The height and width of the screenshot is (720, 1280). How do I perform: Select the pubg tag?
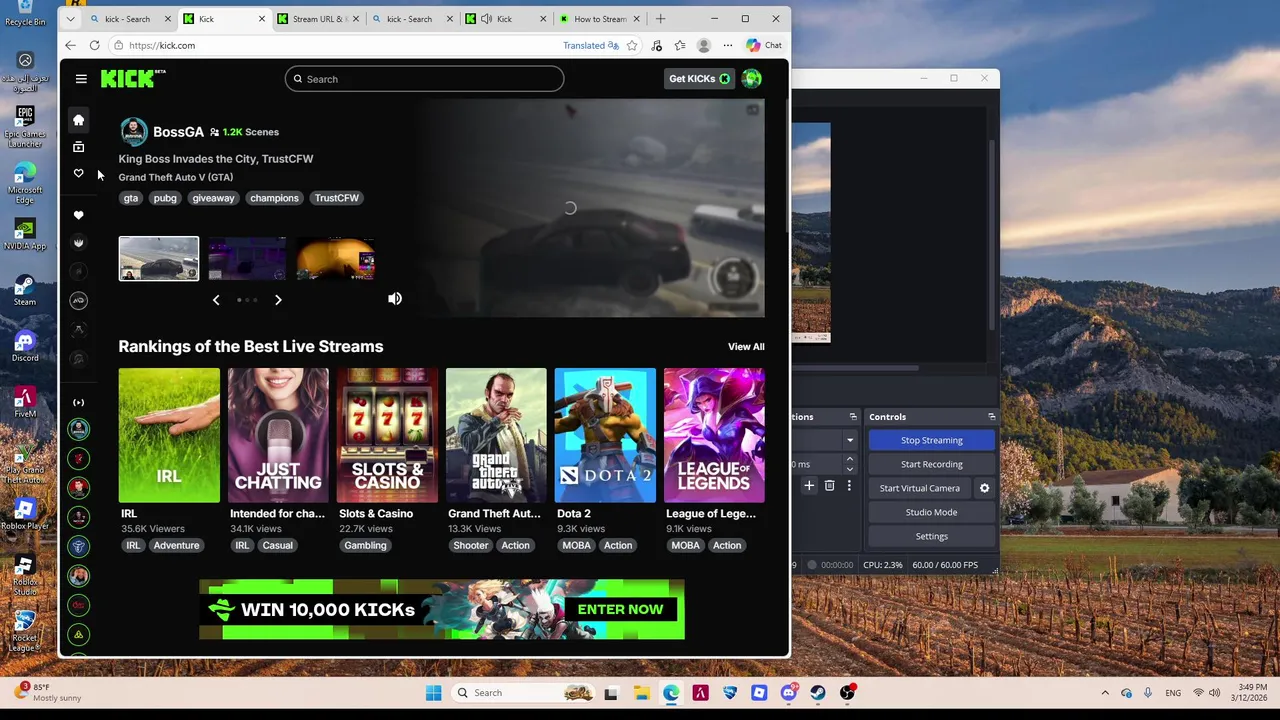coord(165,198)
